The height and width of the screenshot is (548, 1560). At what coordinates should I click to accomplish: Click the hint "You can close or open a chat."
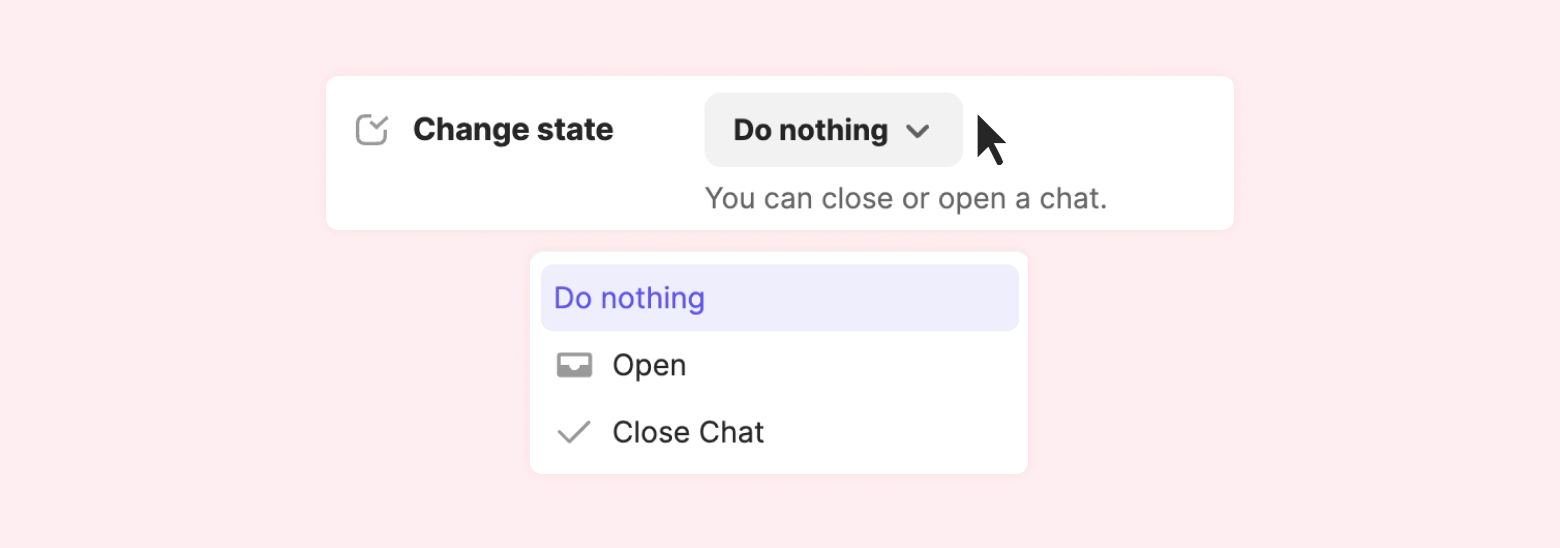pos(906,198)
